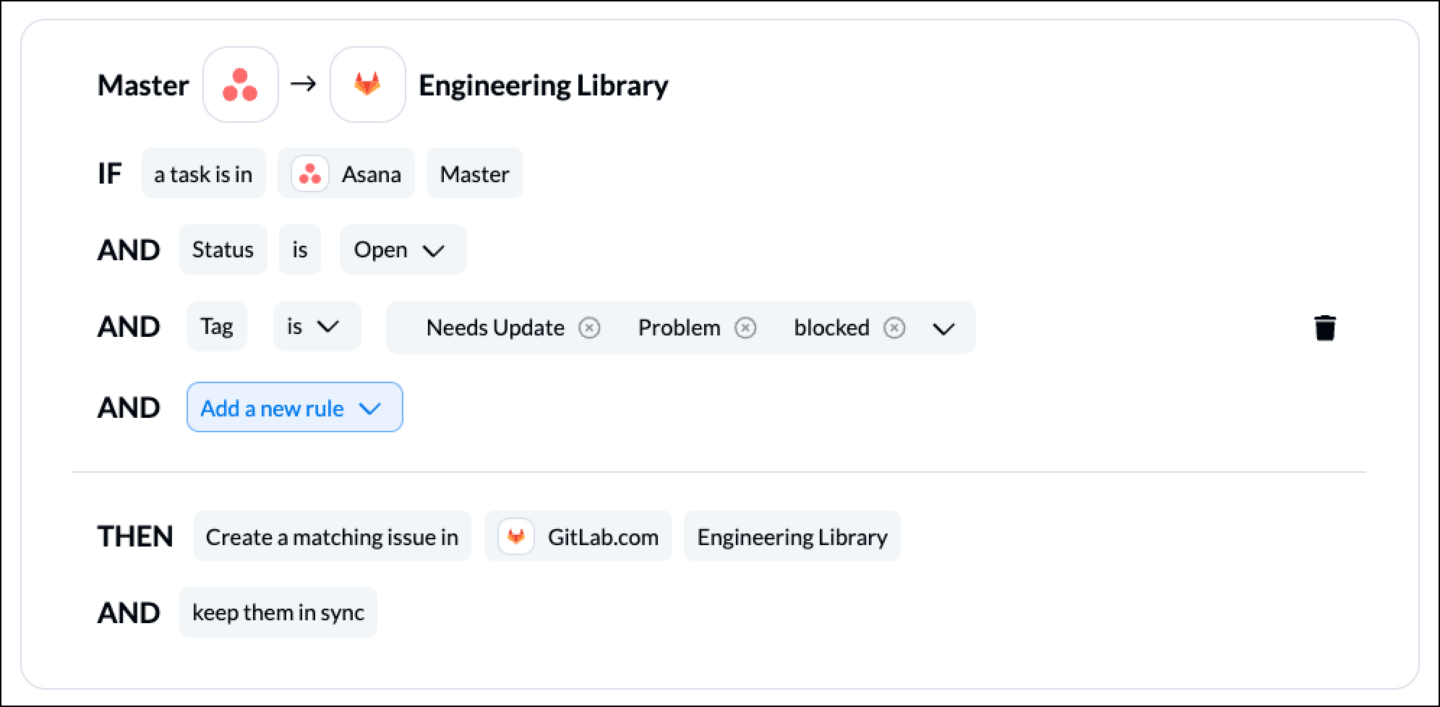Click the arrow between Asana and GitLab
The height and width of the screenshot is (707, 1440).
pyautogui.click(x=303, y=84)
